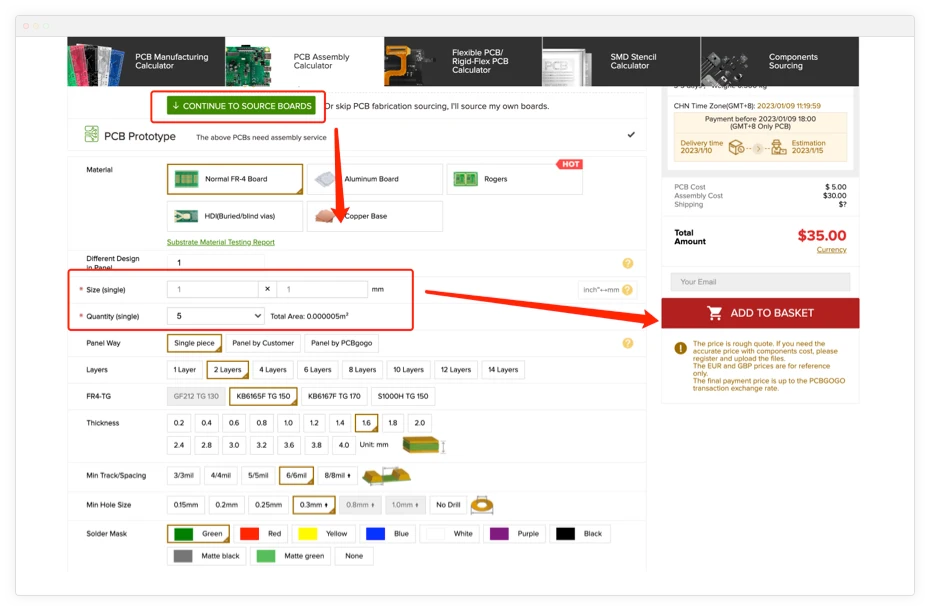Open the 1.0mm hole size dropdown
The image size is (930, 611).
(x=405, y=505)
